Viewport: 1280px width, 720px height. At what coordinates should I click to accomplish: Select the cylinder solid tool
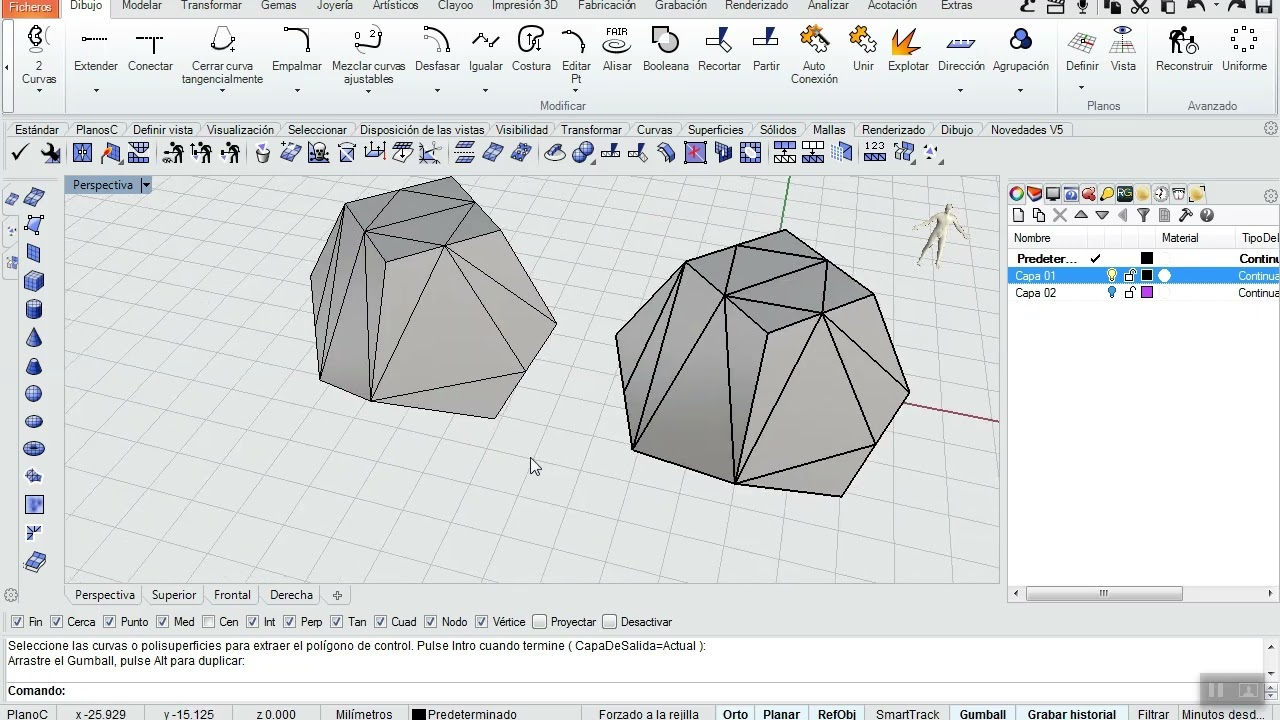[x=34, y=309]
